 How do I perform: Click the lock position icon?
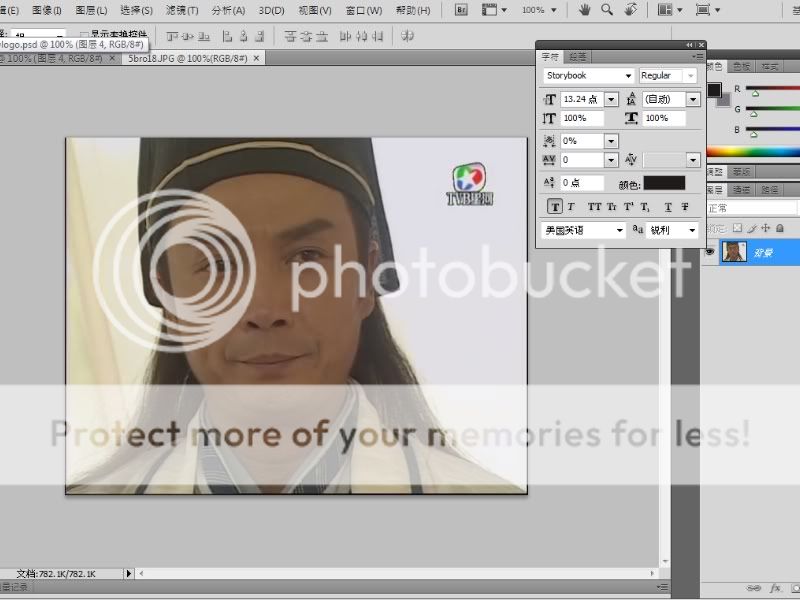[765, 228]
